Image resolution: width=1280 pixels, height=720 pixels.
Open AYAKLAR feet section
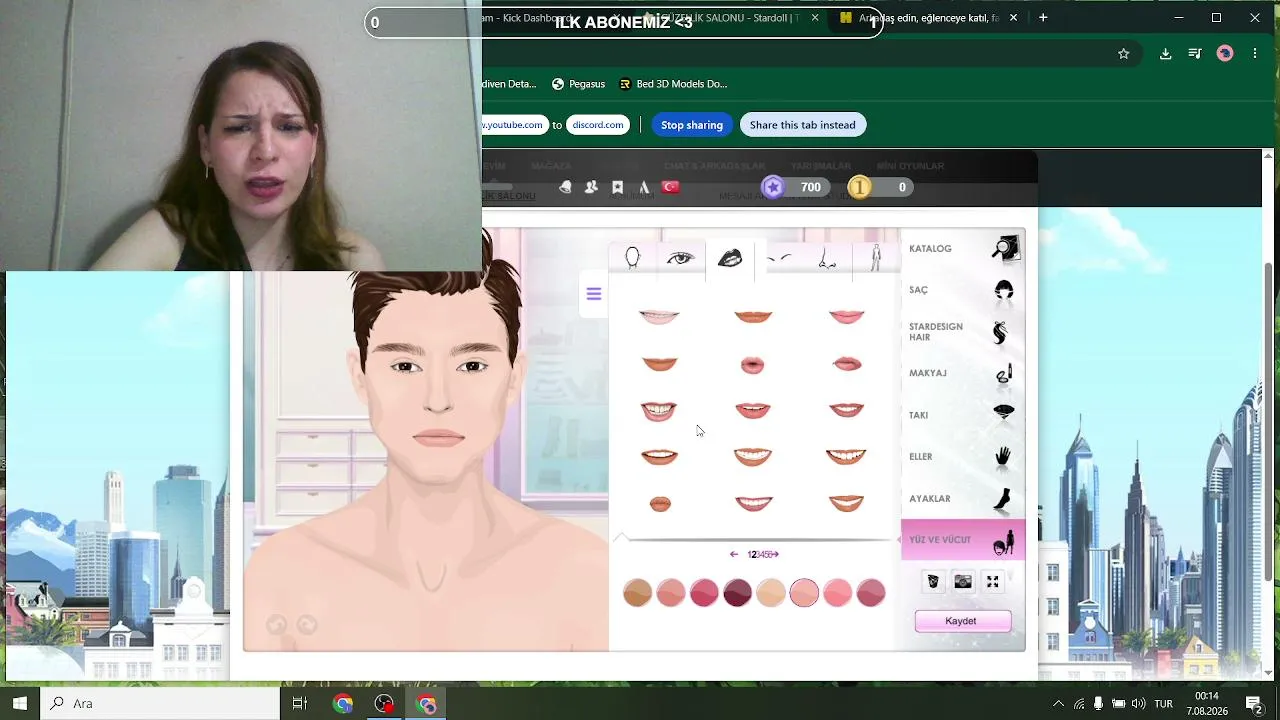tap(962, 498)
